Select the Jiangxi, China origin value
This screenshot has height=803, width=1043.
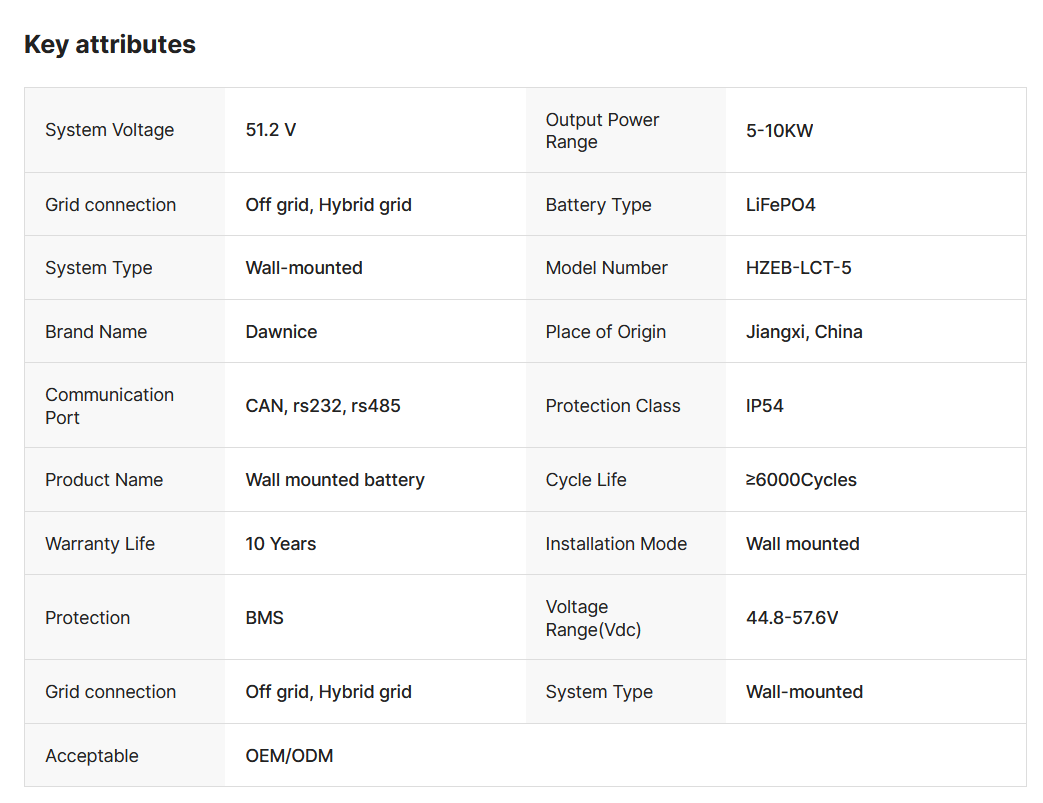click(x=804, y=332)
